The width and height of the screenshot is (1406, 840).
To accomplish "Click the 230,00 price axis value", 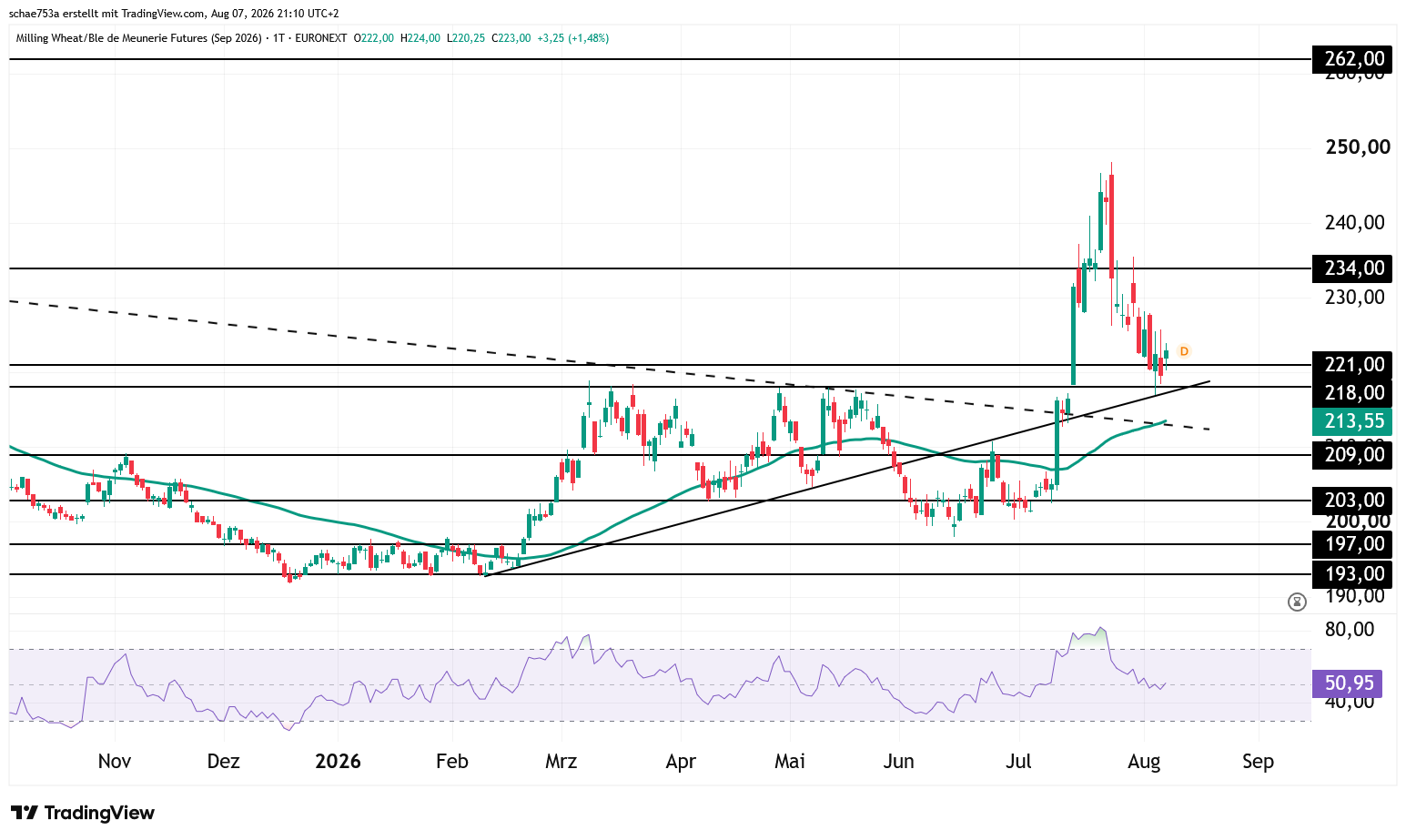I will [x=1355, y=298].
